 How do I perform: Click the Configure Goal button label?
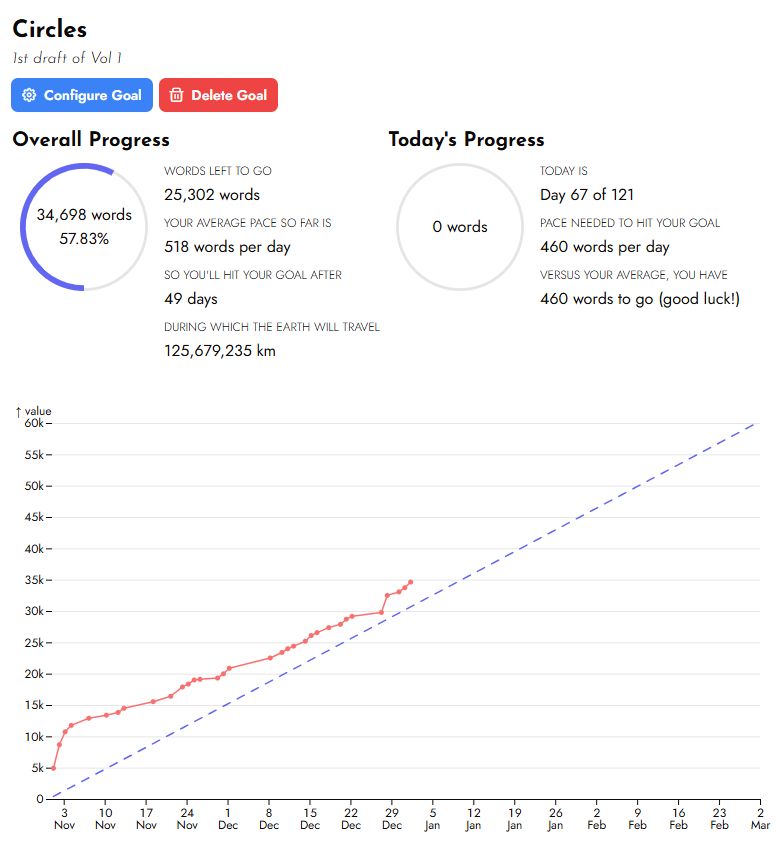(93, 95)
